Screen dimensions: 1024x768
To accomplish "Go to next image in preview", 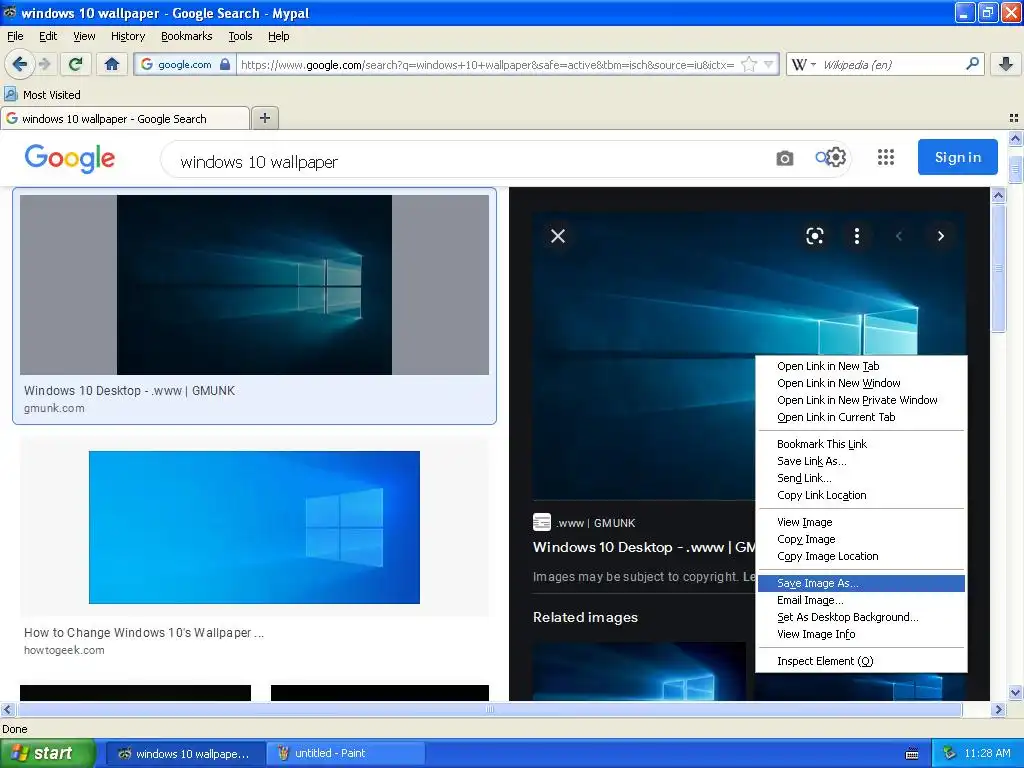I will point(940,236).
